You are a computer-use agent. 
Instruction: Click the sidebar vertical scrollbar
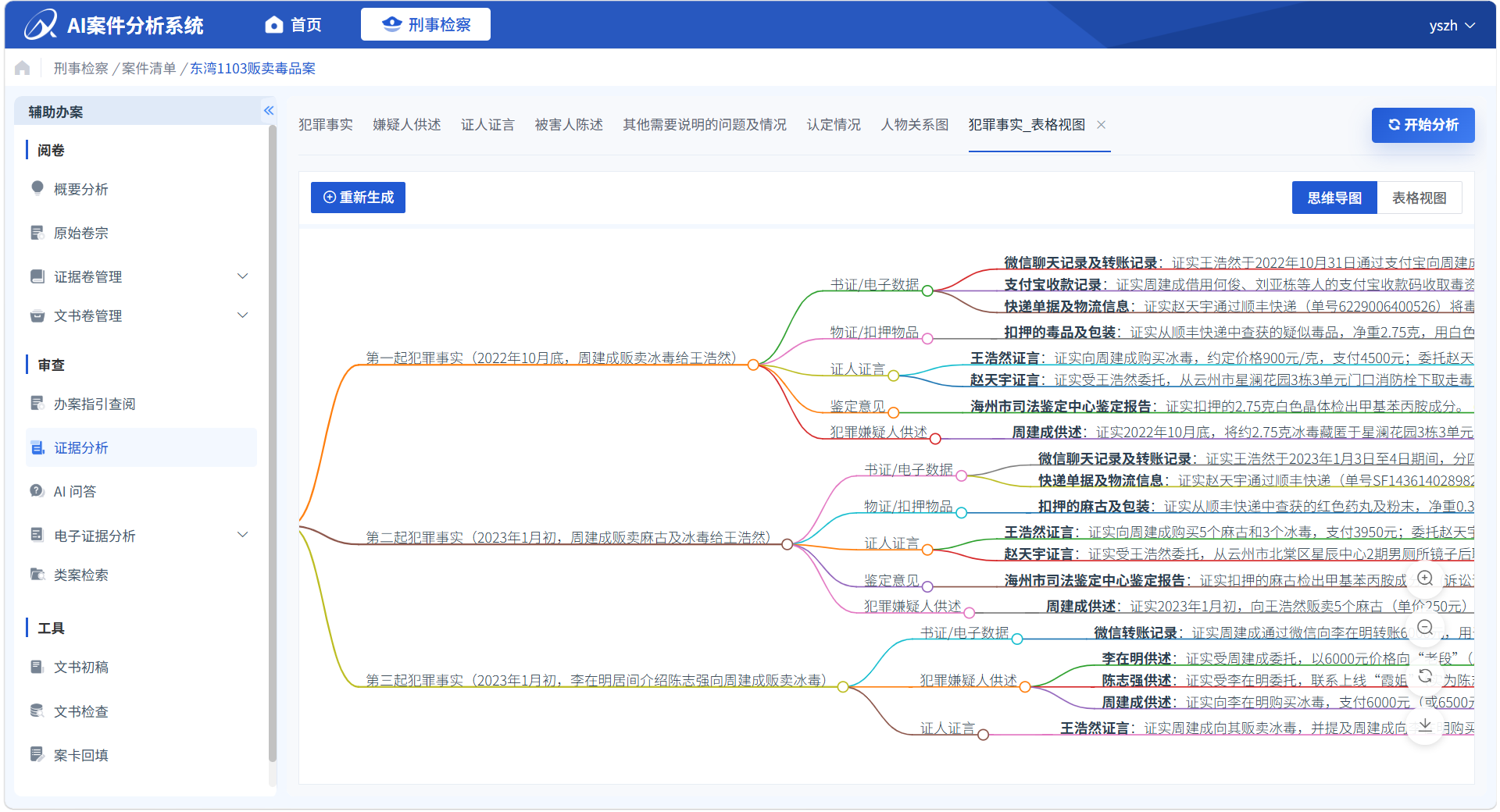[x=272, y=445]
